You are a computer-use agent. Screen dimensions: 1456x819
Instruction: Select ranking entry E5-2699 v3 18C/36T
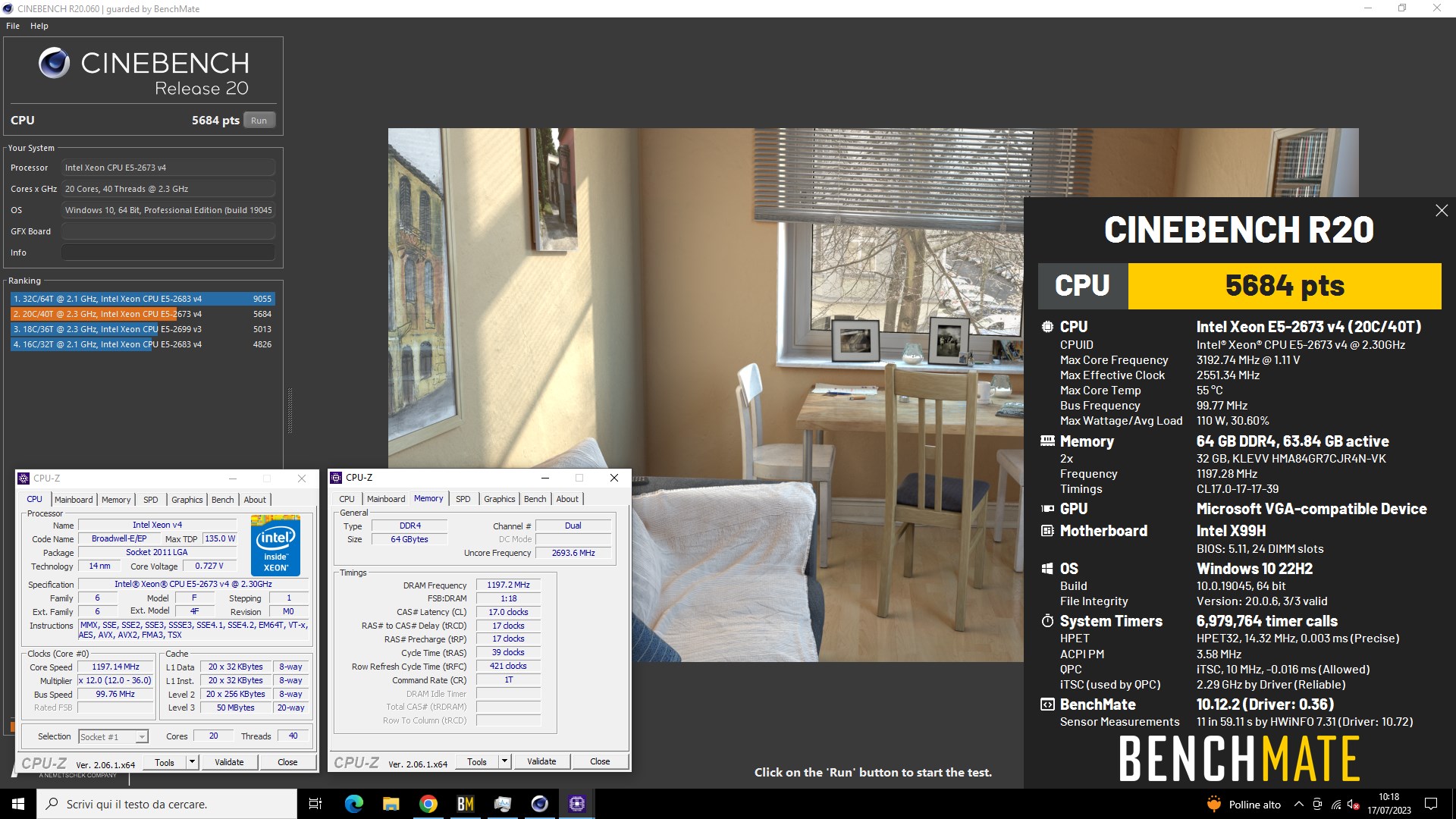[x=143, y=329]
